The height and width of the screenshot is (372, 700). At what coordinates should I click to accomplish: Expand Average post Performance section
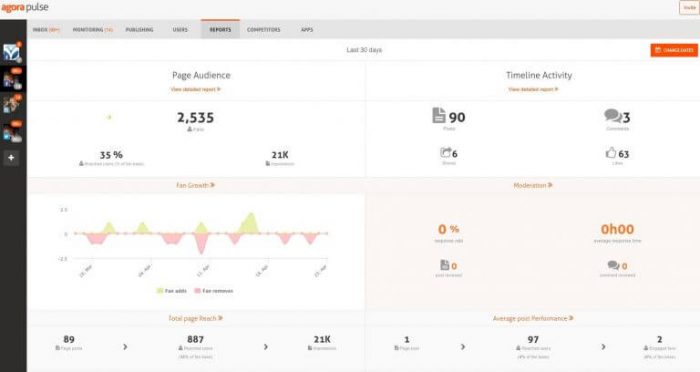pos(533,318)
